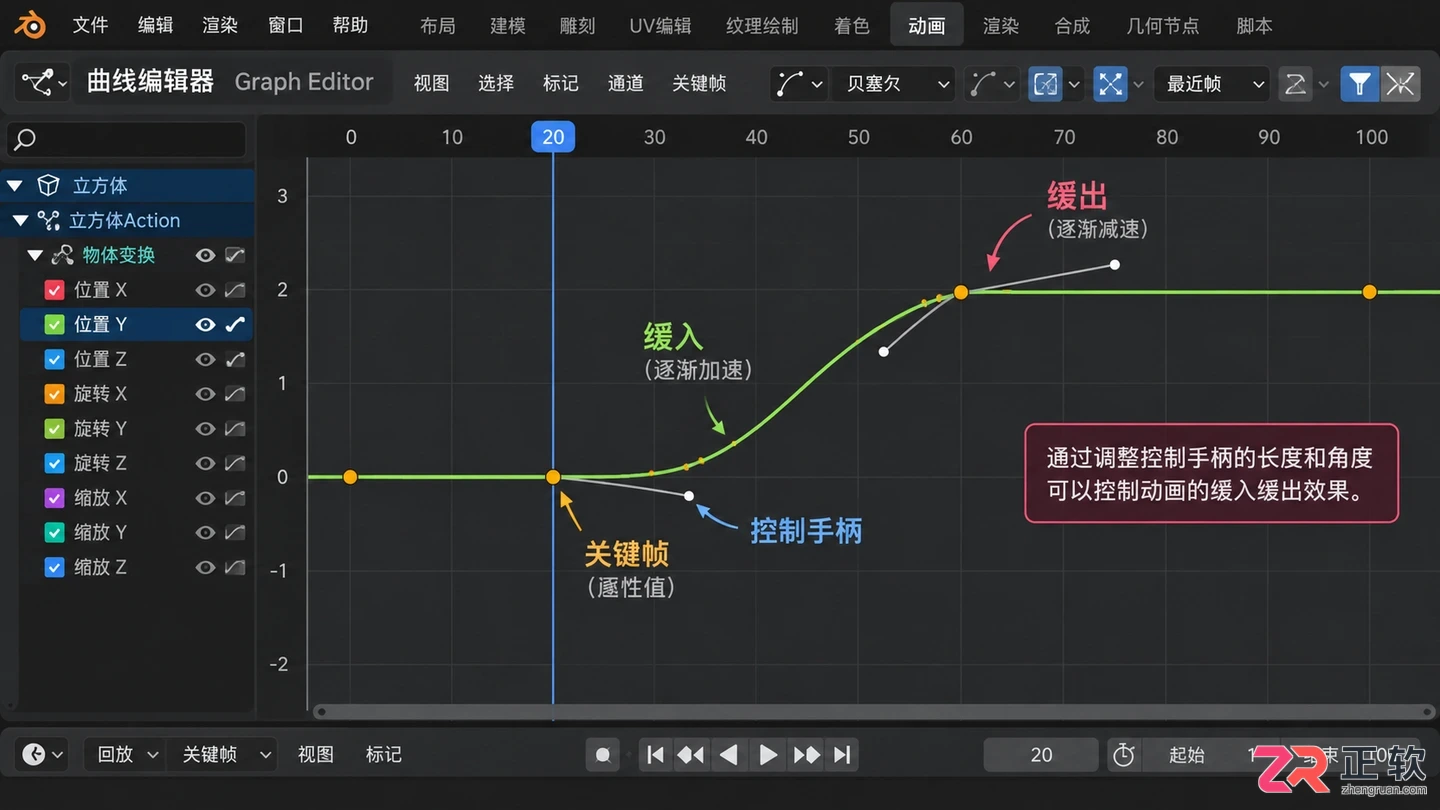Click the handle type curve icon
Image resolution: width=1440 pixels, height=810 pixels.
(983, 84)
